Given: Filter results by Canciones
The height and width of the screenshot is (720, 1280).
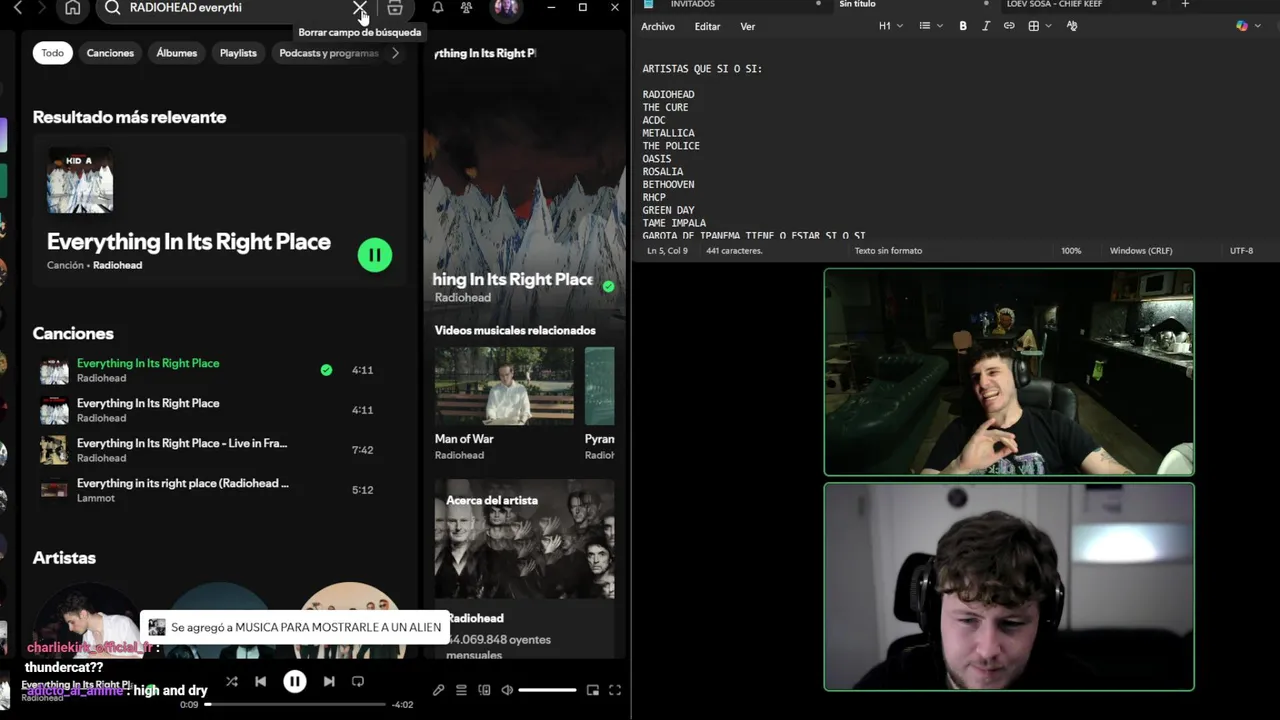Looking at the screenshot, I should tap(110, 53).
